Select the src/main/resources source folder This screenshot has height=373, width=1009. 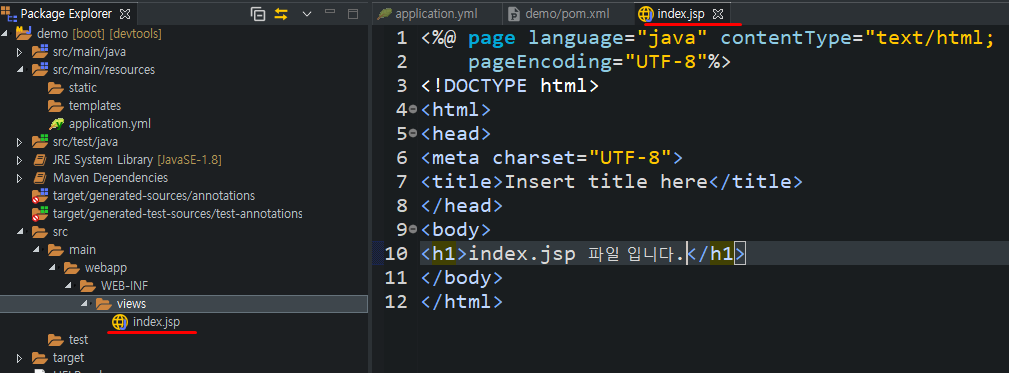(104, 69)
